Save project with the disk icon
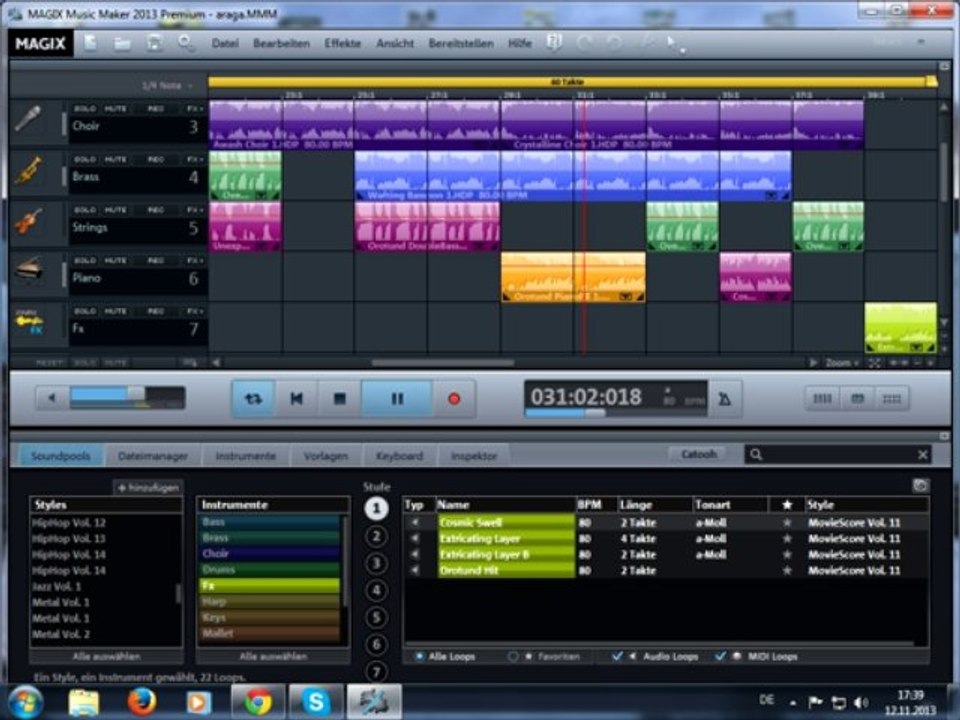Image resolution: width=960 pixels, height=720 pixels. [154, 42]
